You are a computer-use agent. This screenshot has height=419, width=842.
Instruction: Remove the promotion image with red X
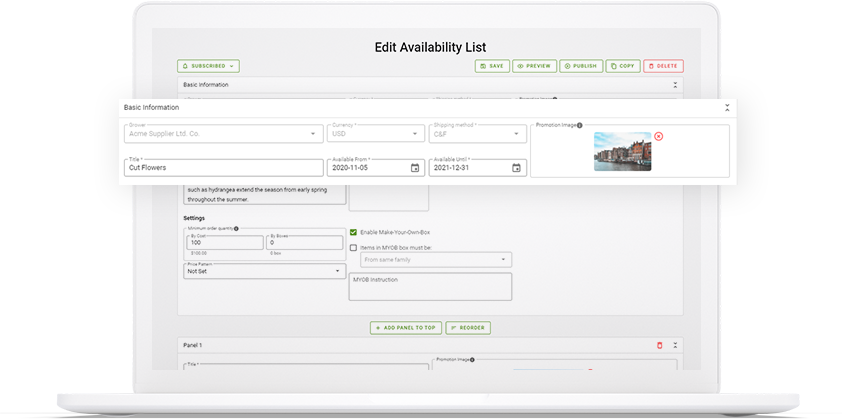[x=658, y=136]
